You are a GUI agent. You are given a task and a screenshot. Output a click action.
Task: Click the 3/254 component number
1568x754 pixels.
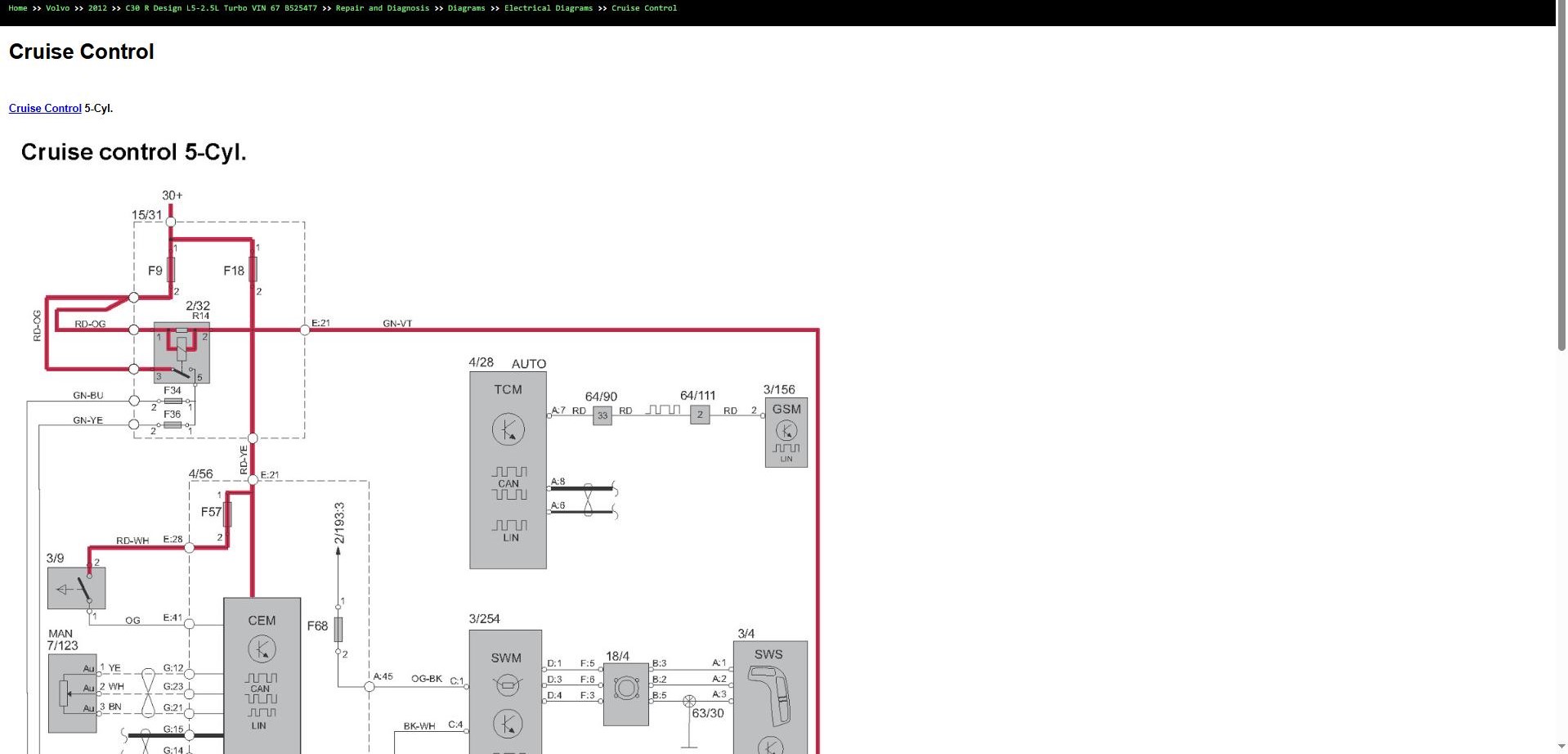pyautogui.click(x=485, y=619)
